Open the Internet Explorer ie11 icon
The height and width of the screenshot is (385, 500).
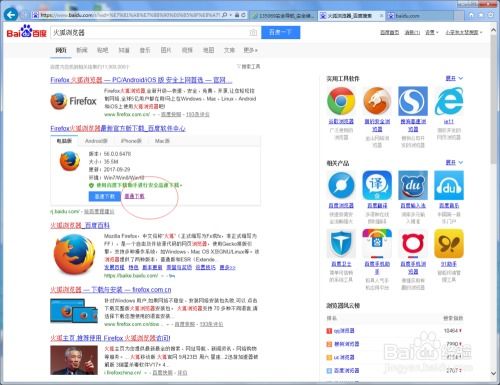tap(449, 101)
